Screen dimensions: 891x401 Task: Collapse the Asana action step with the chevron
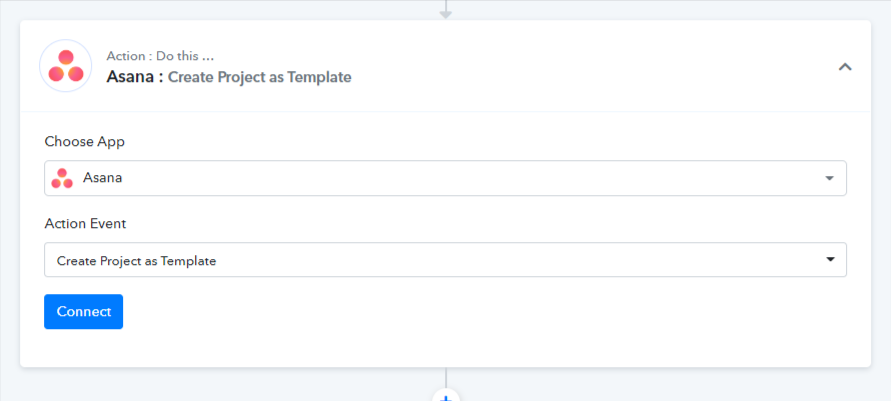pyautogui.click(x=845, y=67)
